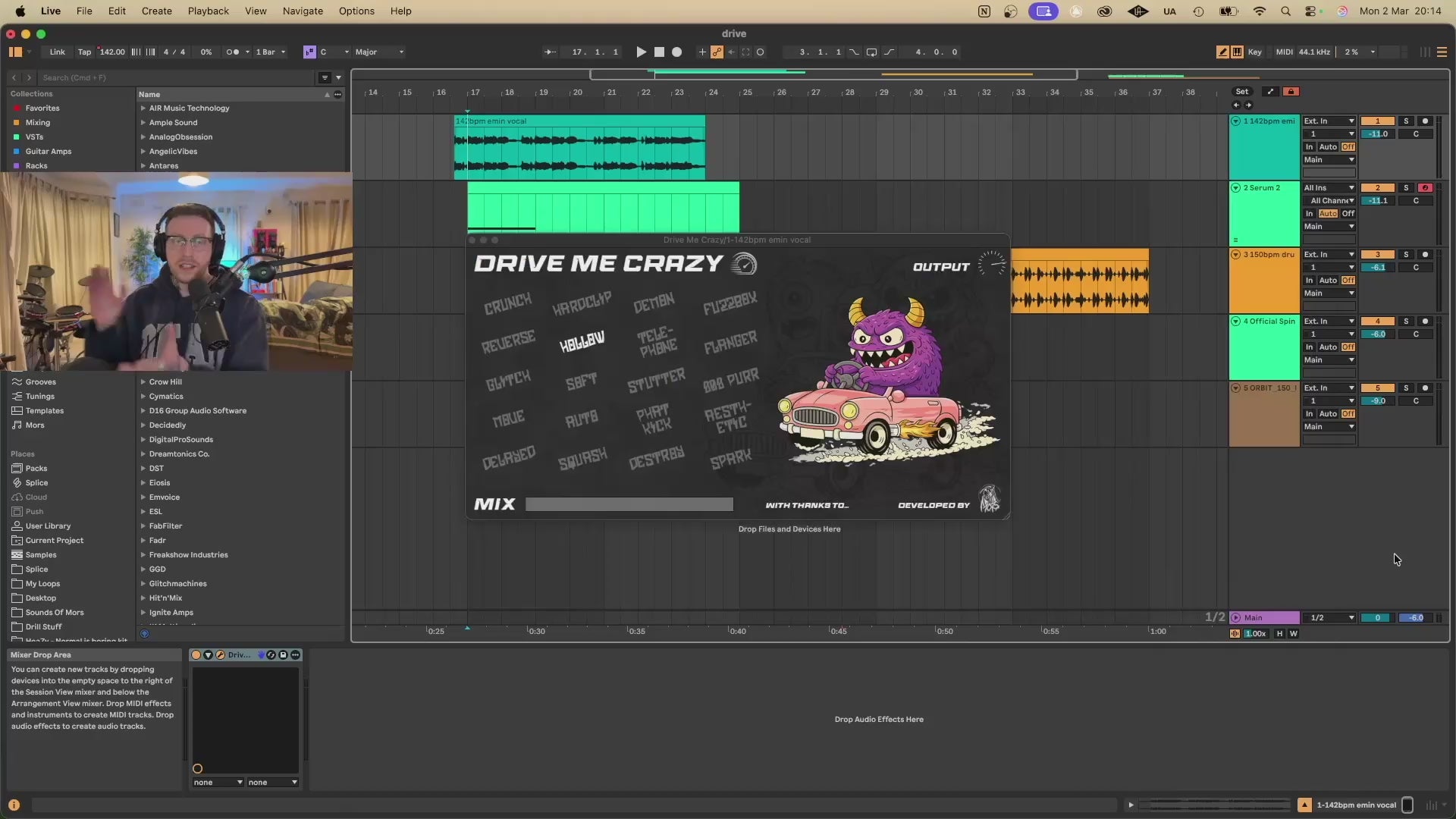Click the optimize arrangement height icon

[1270, 92]
